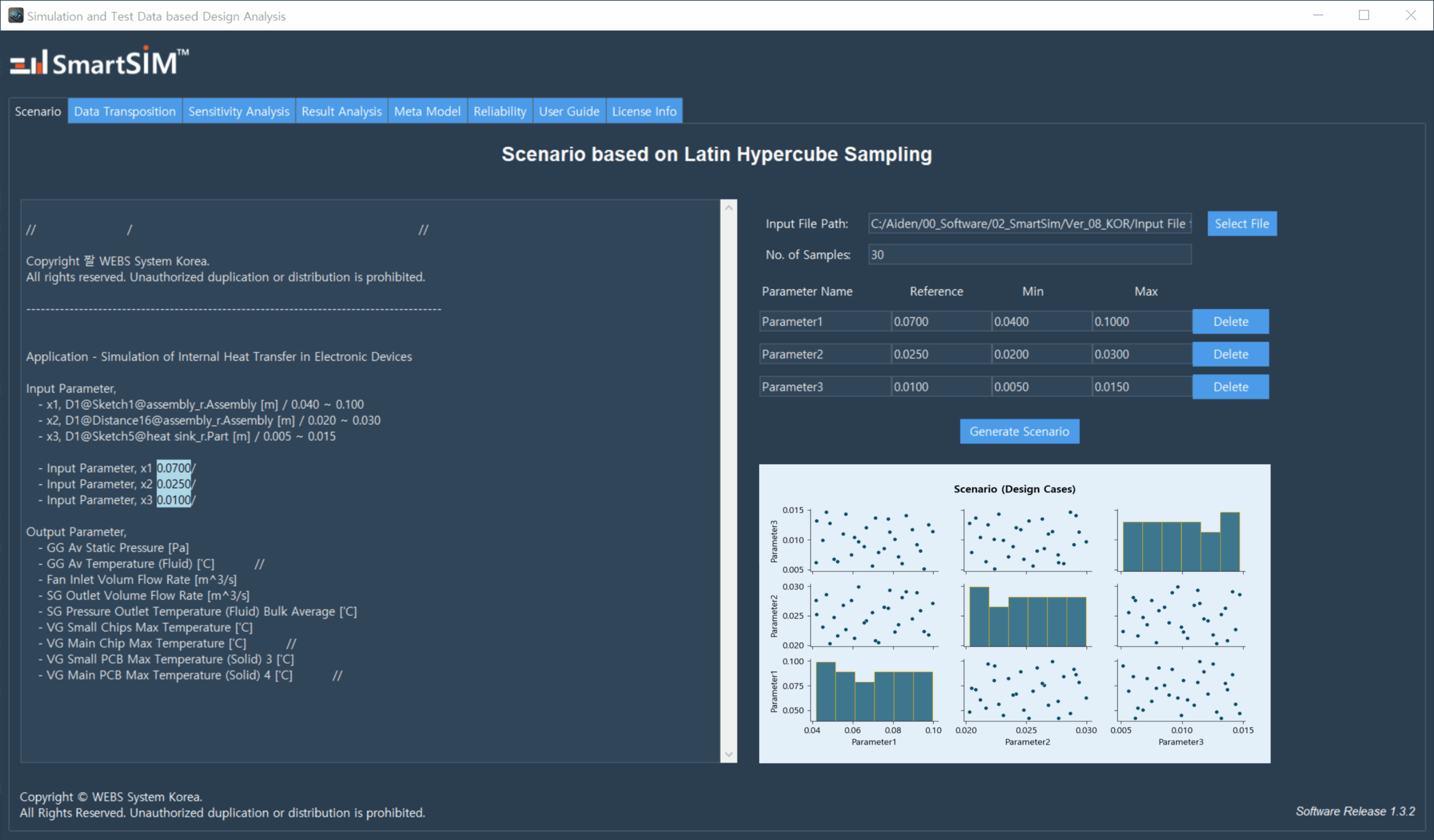Click the scrollbar down arrow in text panel
This screenshot has width=1434, height=840.
(728, 754)
